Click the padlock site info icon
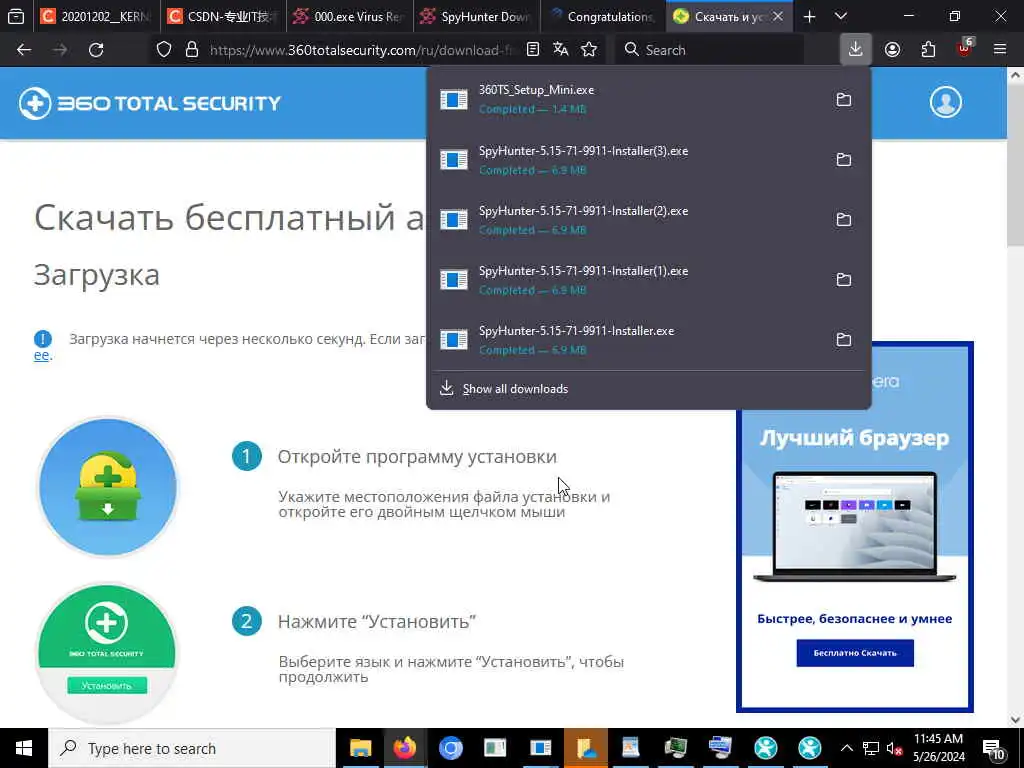Viewport: 1024px width, 768px height. pos(191,50)
